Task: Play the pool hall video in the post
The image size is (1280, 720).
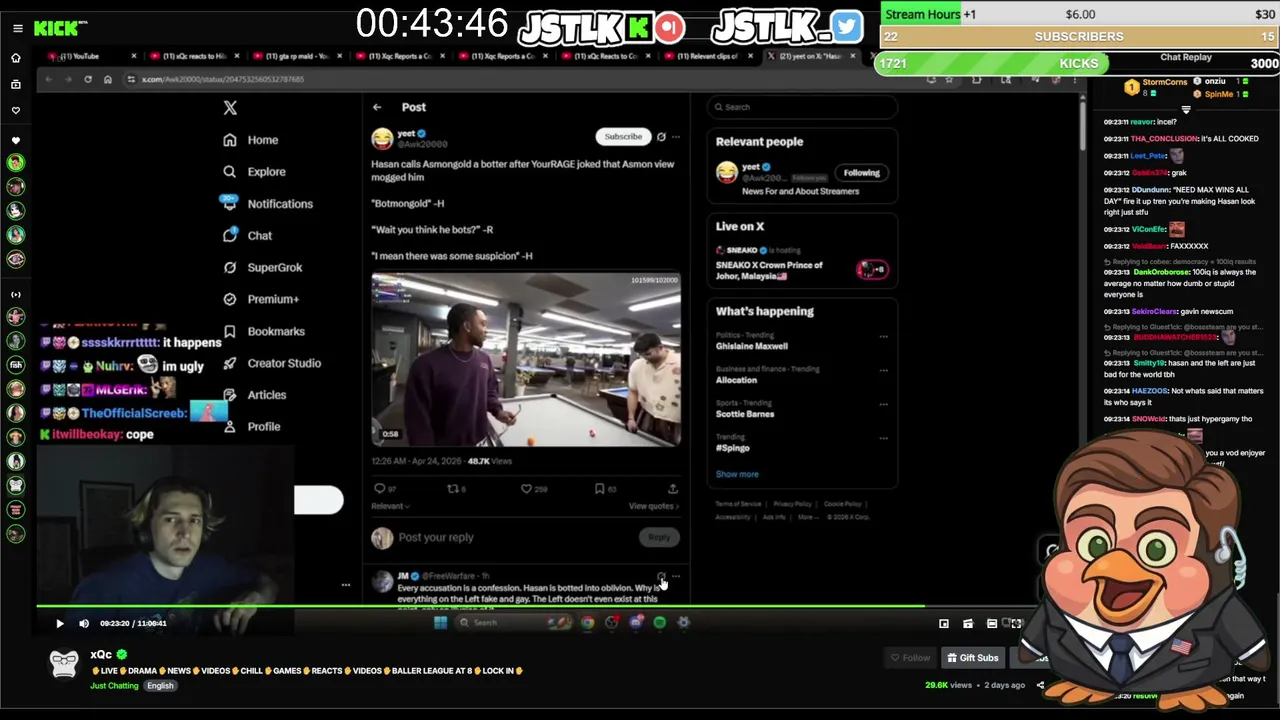Action: [526, 359]
